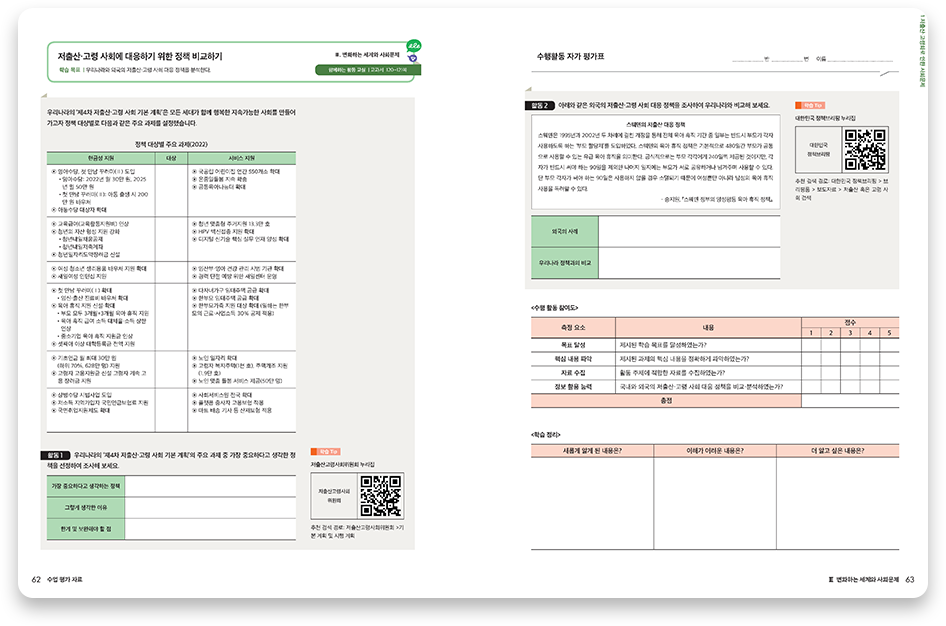Click the score column header '5'
Image resolution: width=946 pixels, height=626 pixels.
[889, 333]
